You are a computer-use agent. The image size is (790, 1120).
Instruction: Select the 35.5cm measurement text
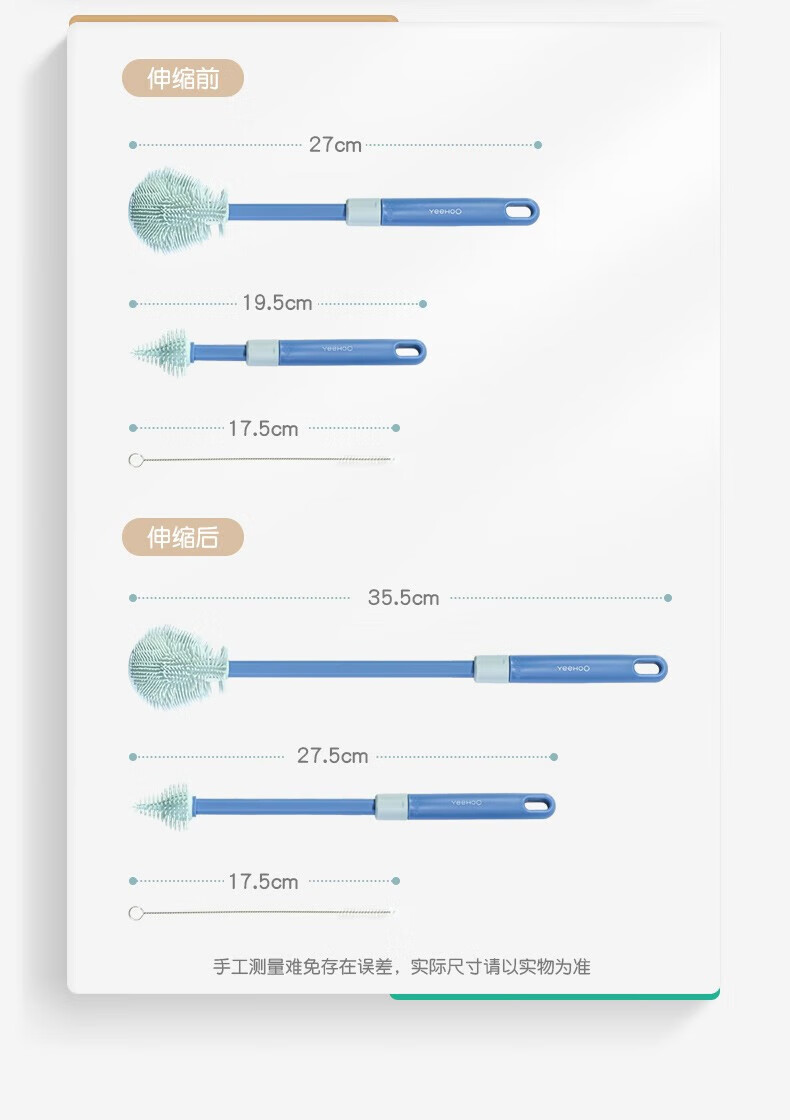pos(403,598)
